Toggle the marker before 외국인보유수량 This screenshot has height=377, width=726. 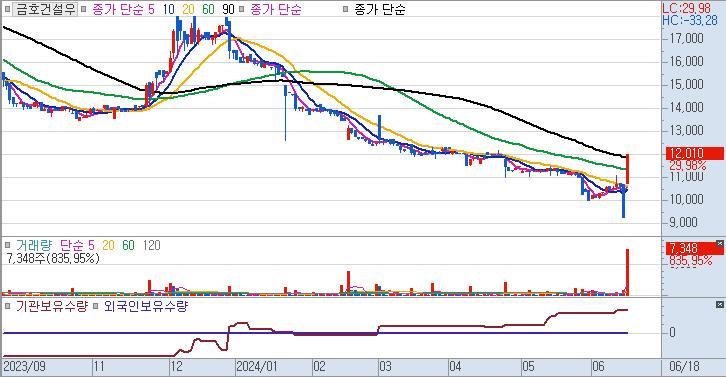point(96,306)
